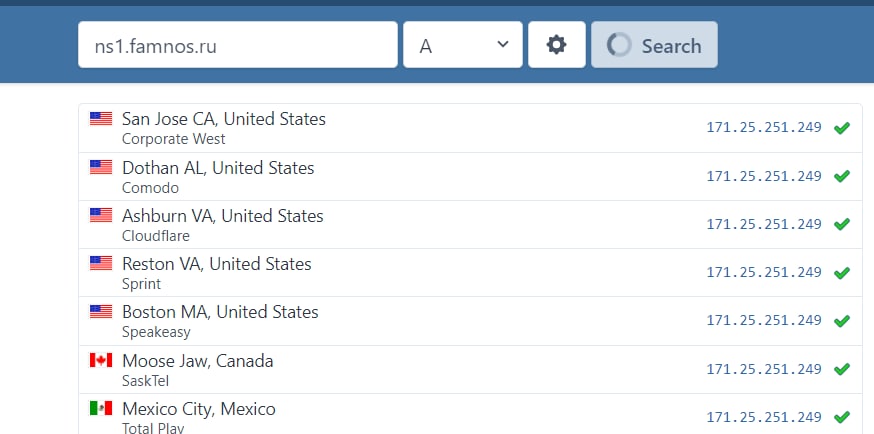
Task: Click the Corporate West provider label
Action: click(173, 139)
